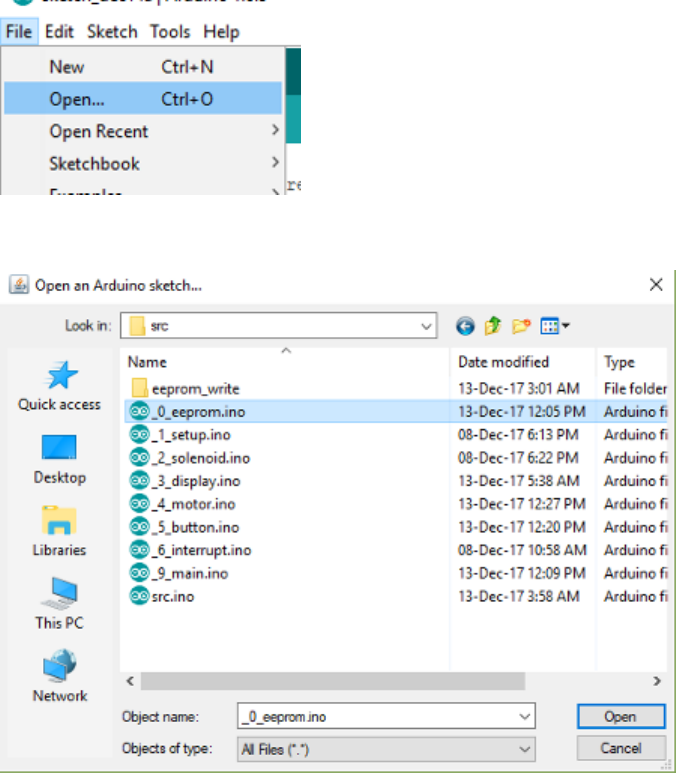Image resolution: width=676 pixels, height=773 pixels.
Task: Open the Edit menu
Action: [59, 32]
